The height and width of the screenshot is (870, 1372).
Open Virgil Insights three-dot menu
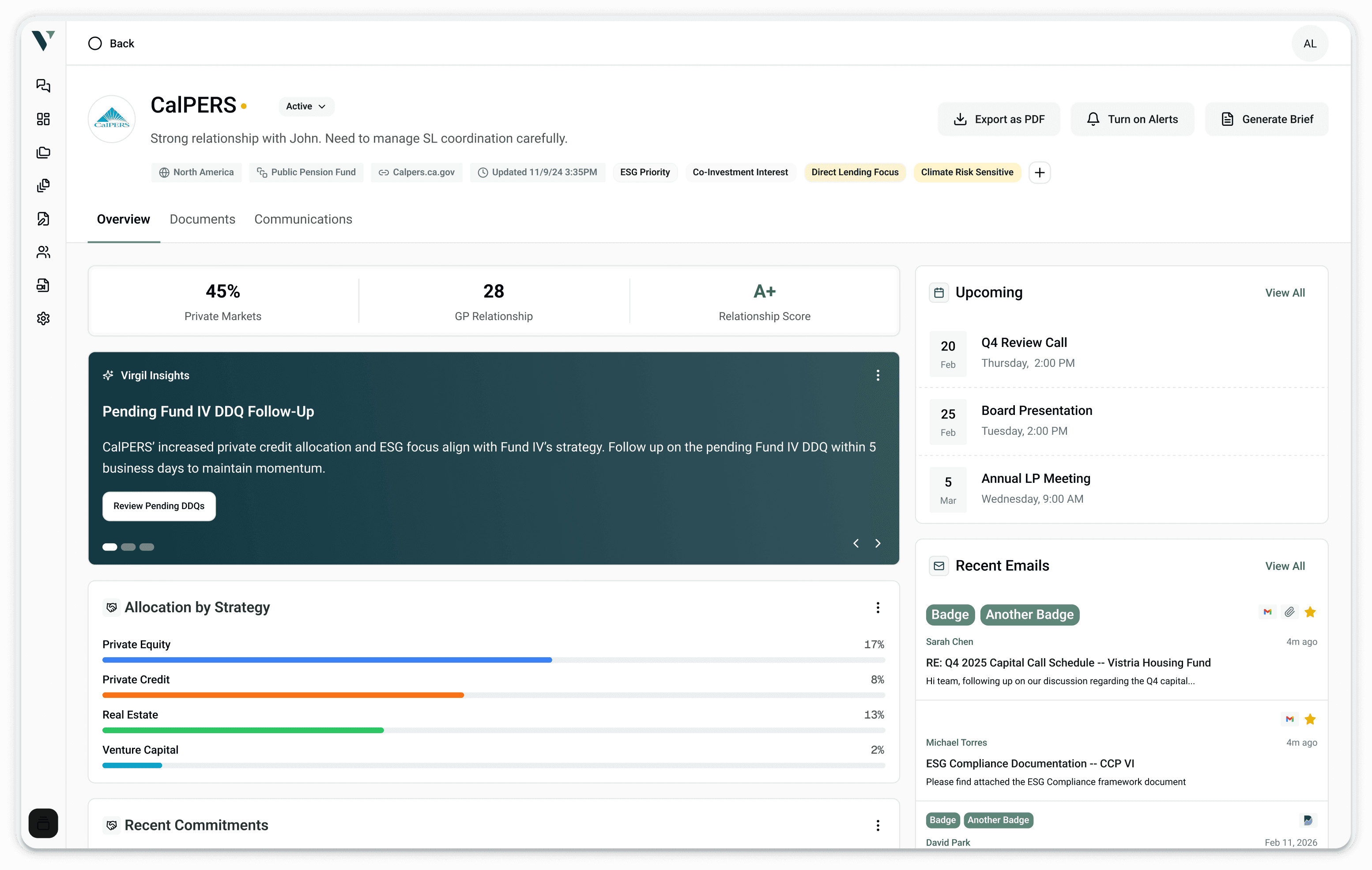(x=878, y=375)
